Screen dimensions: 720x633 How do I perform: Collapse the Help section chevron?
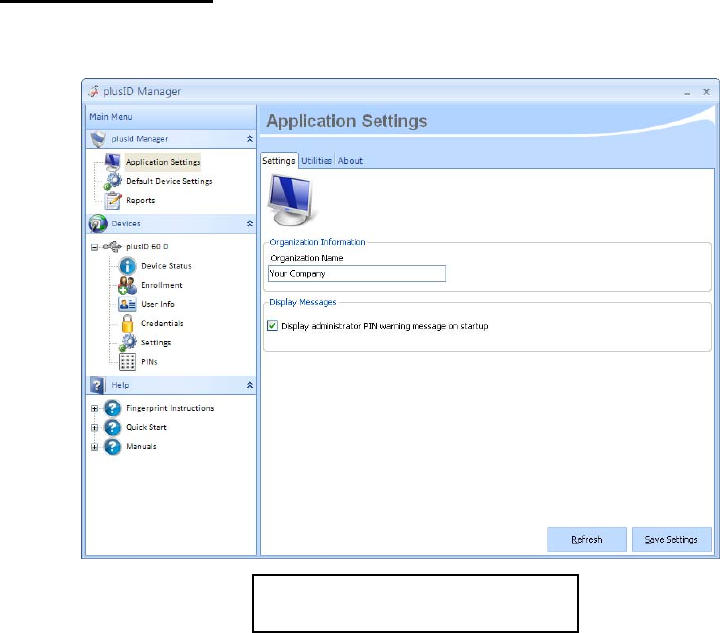point(250,385)
